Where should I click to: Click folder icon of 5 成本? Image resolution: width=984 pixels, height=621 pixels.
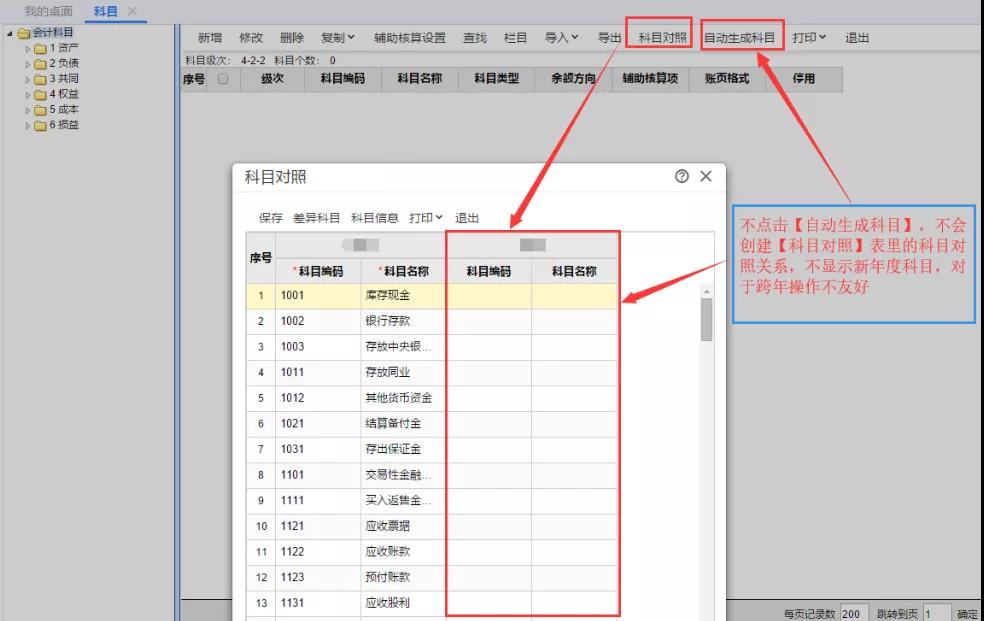coord(41,110)
